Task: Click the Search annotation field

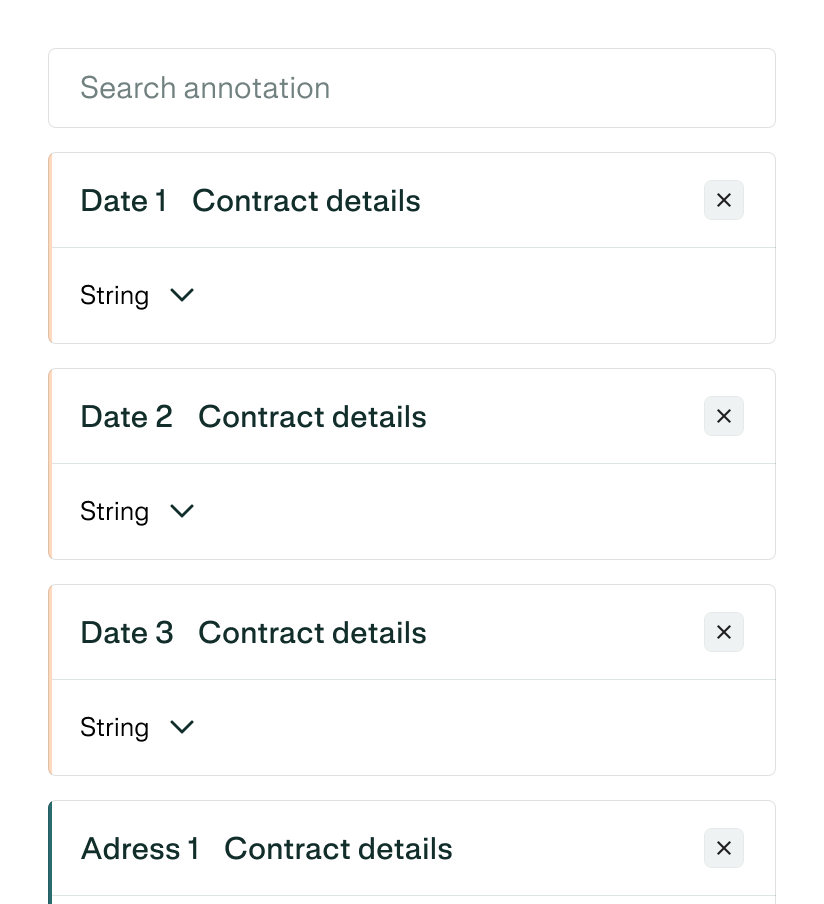Action: coord(411,88)
